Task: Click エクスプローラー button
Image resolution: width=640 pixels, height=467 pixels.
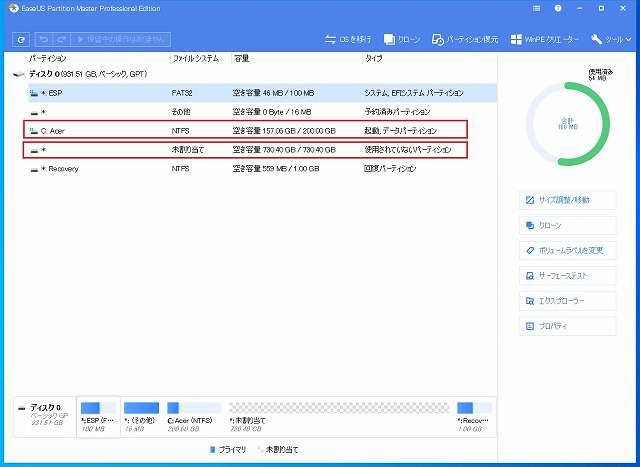Action: pos(567,301)
